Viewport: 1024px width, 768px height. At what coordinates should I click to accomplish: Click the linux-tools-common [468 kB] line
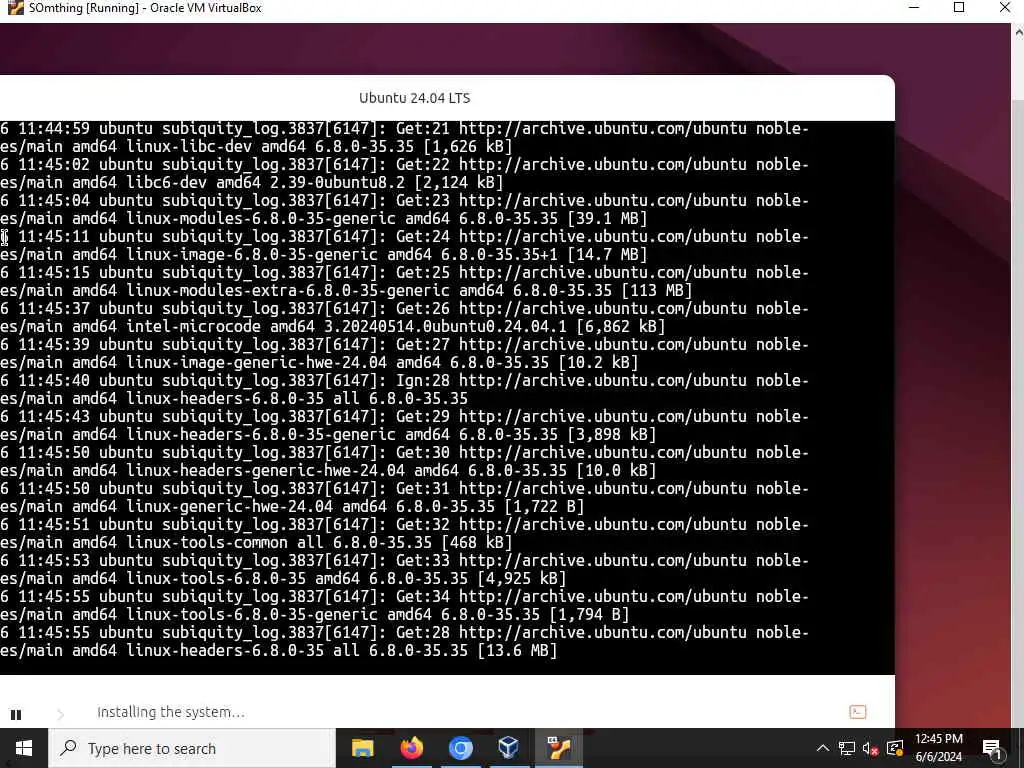[256, 542]
